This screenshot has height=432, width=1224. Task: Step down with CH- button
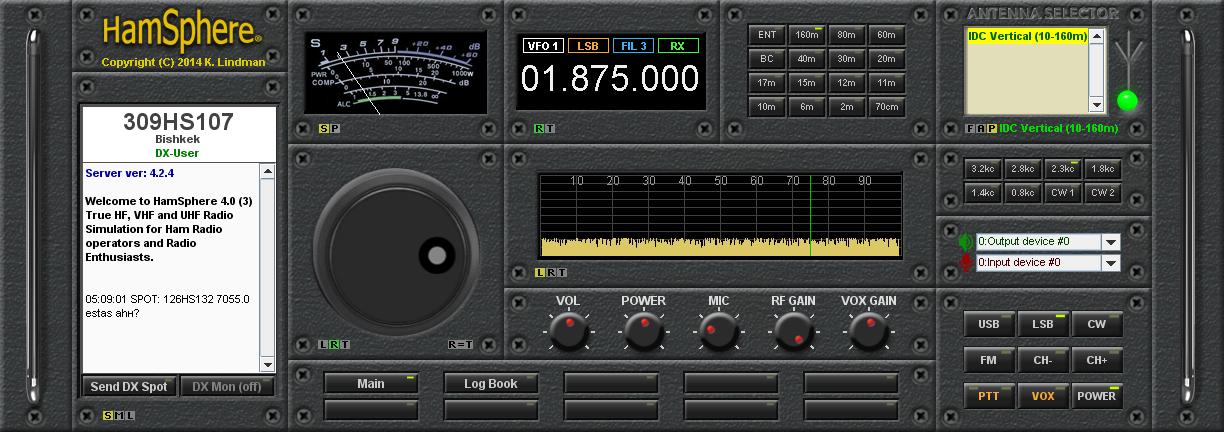[x=1043, y=360]
